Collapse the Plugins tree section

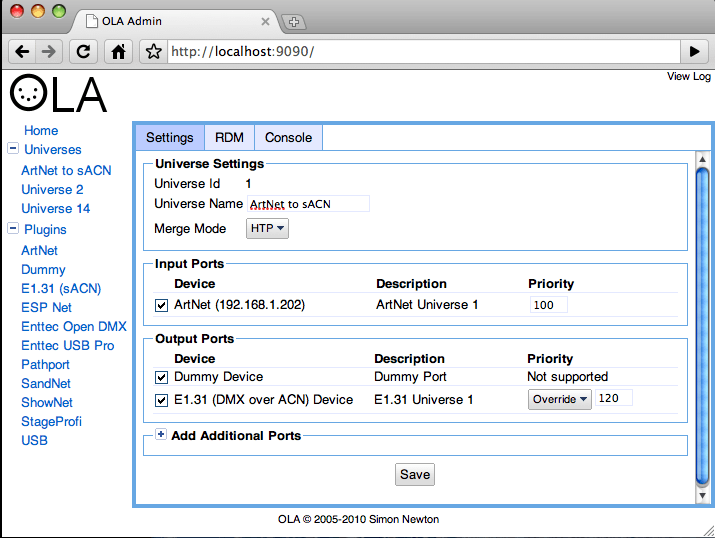[13, 228]
